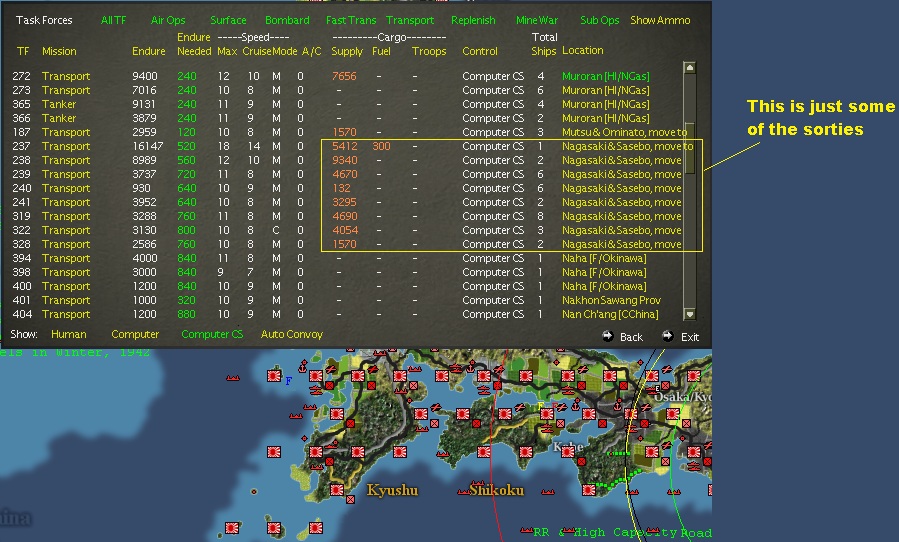
Task: Click Kyushu label on map
Action: point(392,490)
